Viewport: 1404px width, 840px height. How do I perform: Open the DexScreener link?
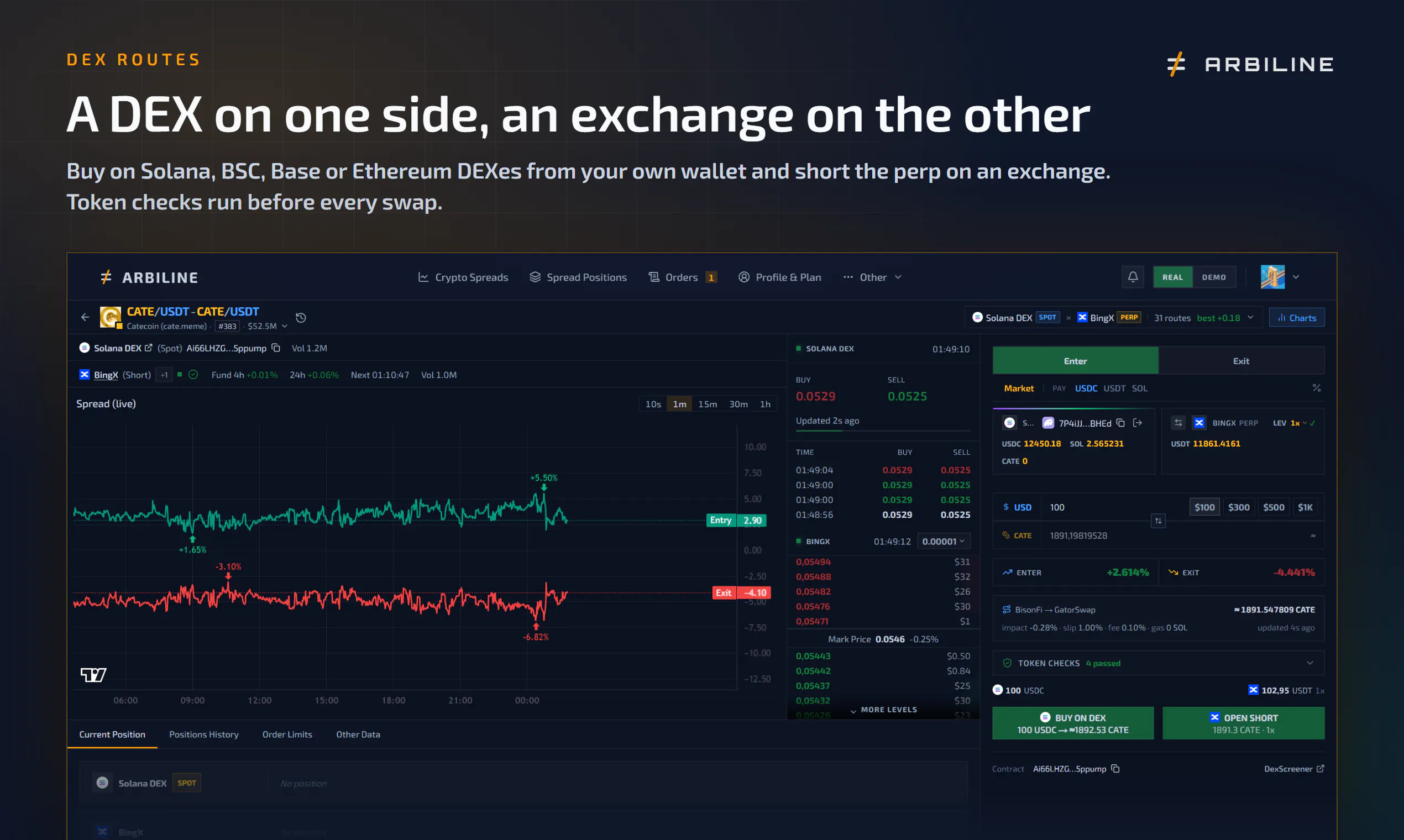[1293, 768]
